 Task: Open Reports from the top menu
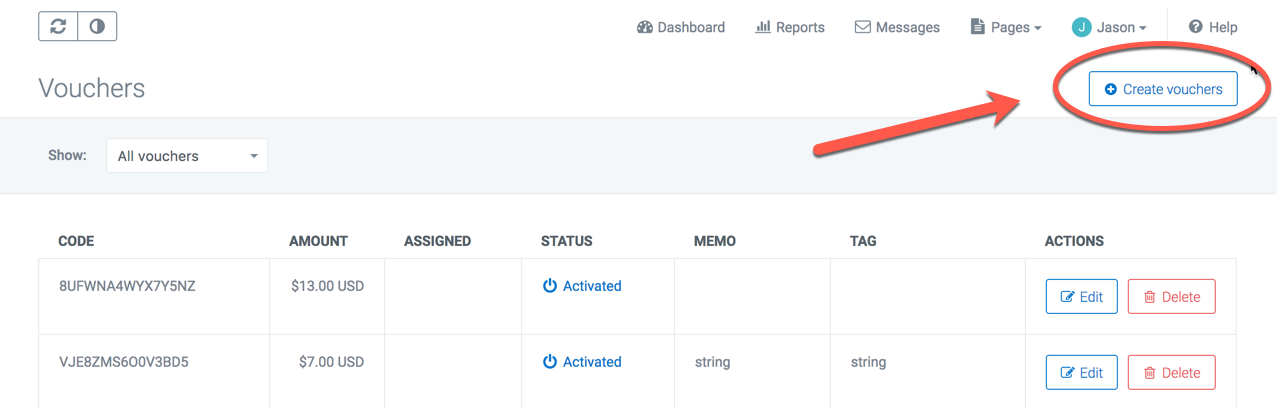coord(790,27)
